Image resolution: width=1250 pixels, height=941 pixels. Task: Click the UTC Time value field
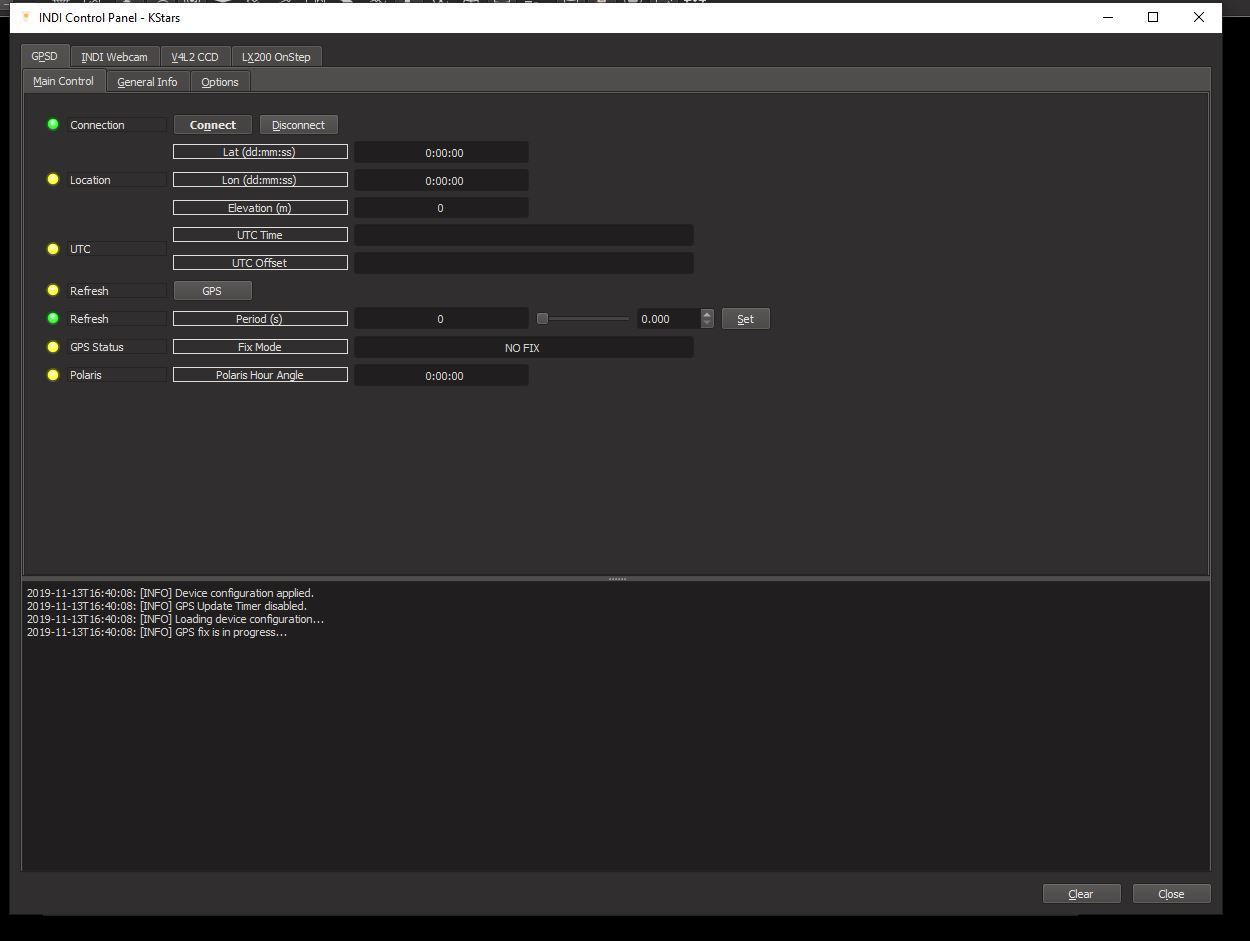click(x=524, y=235)
